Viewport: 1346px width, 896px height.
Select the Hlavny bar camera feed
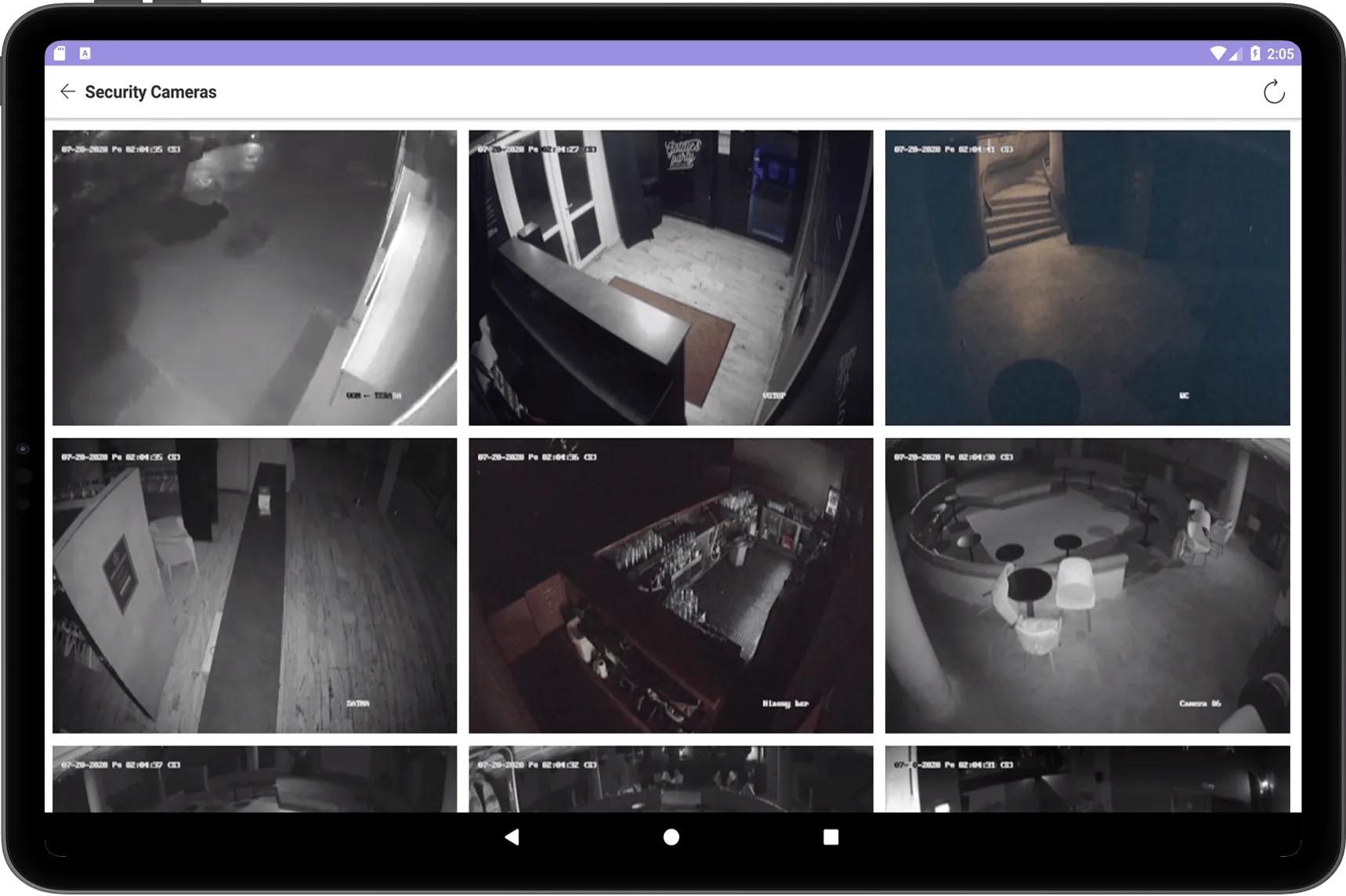point(671,585)
